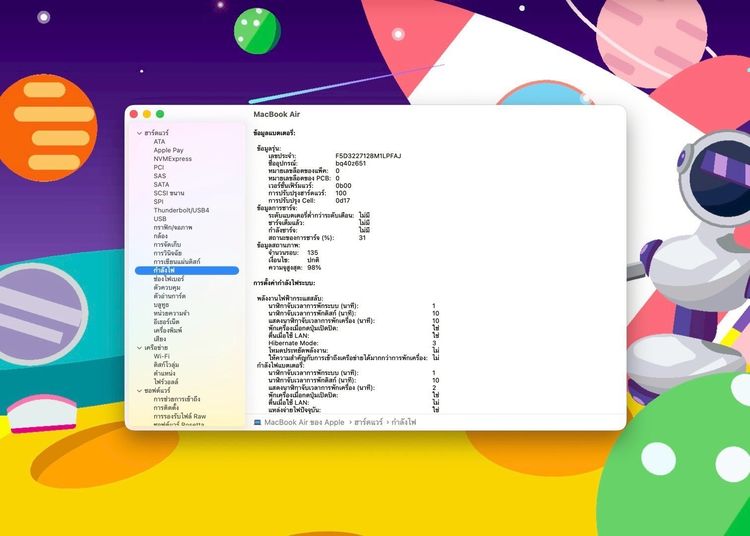Click 'MacBook Air ของ Apple' in the path bar
This screenshot has height=536, width=750.
pyautogui.click(x=304, y=422)
